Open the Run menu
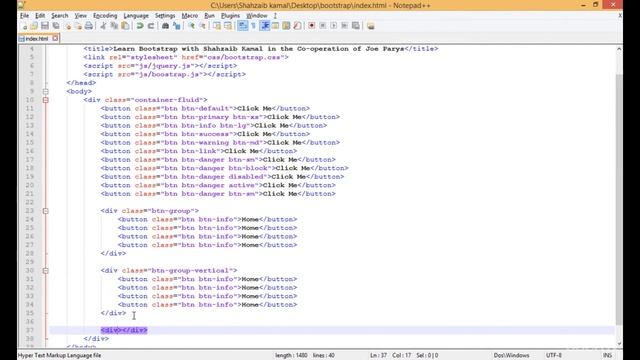The width and height of the screenshot is (640, 360). coord(209,16)
